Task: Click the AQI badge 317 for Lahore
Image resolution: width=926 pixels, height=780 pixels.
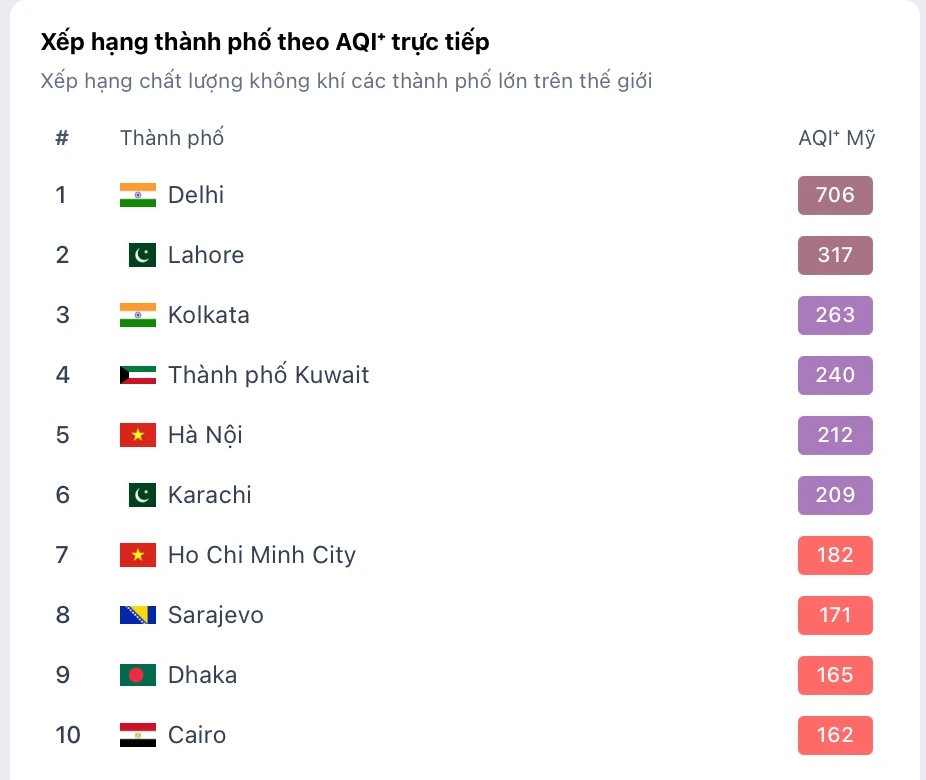Action: pyautogui.click(x=835, y=255)
